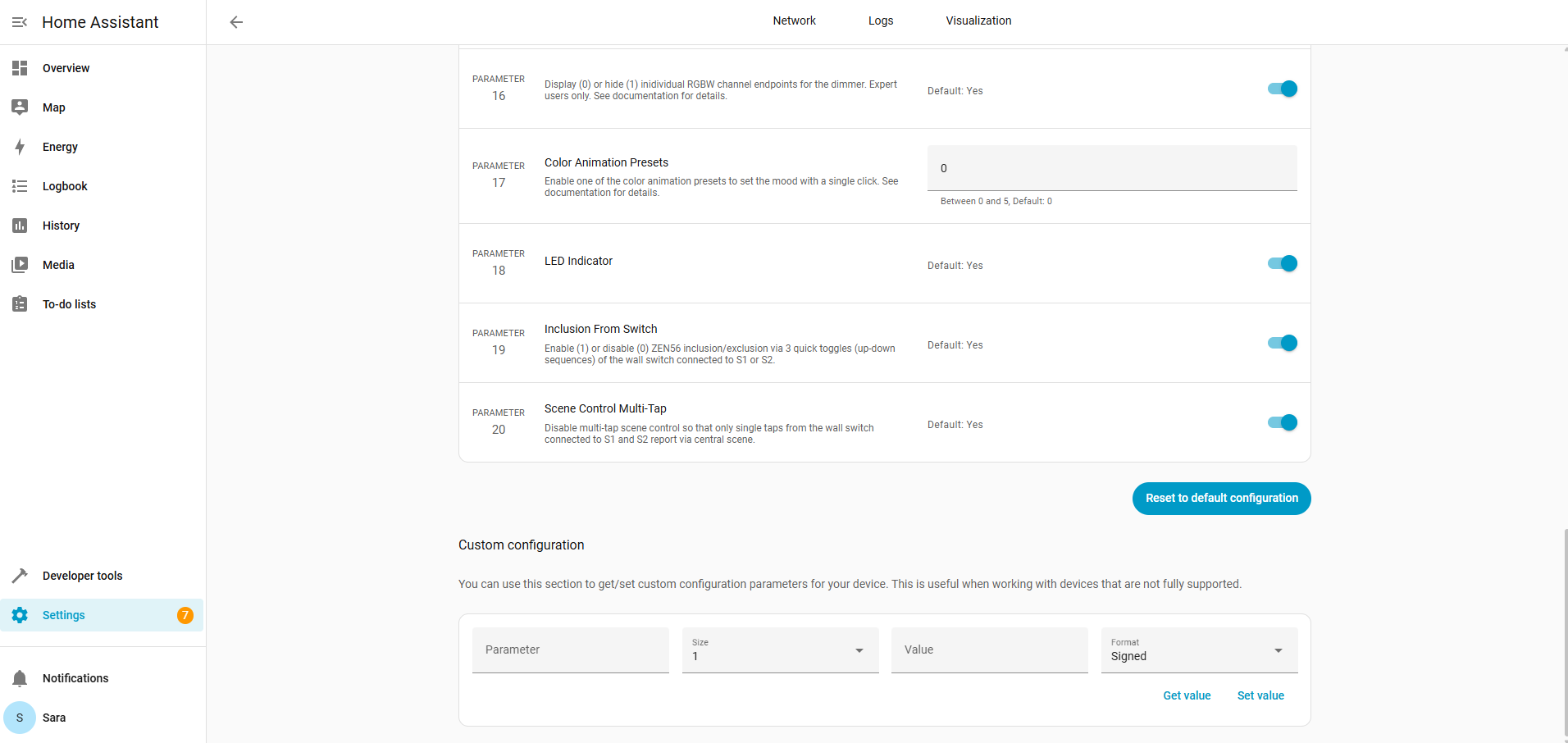This screenshot has width=1568, height=743.
Task: Click the back arrow icon
Action: point(236,22)
